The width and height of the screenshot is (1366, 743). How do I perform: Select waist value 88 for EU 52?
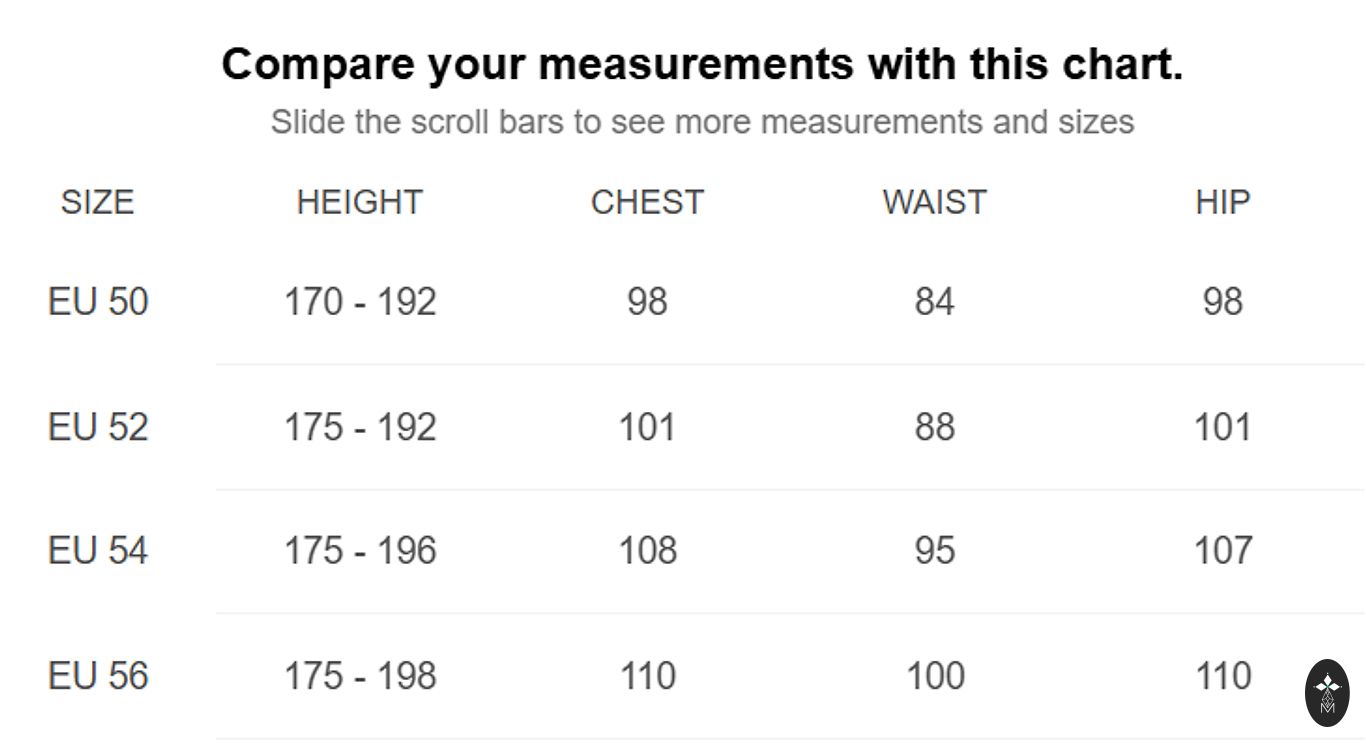click(x=934, y=427)
